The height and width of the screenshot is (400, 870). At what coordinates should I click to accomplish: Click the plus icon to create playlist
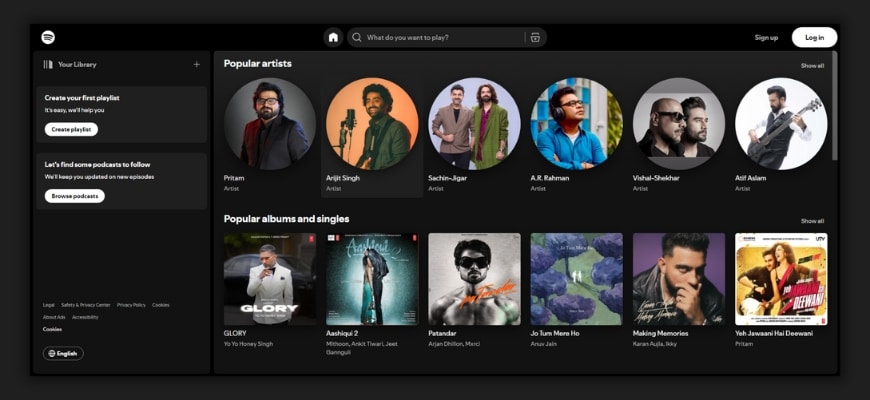[x=196, y=64]
